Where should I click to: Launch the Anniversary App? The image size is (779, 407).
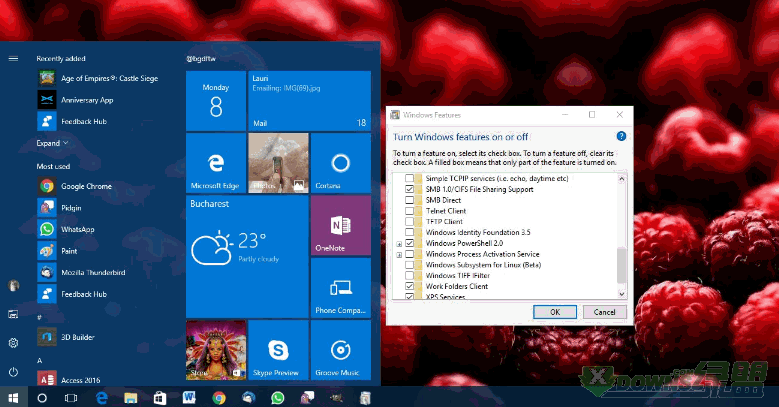(x=76, y=100)
